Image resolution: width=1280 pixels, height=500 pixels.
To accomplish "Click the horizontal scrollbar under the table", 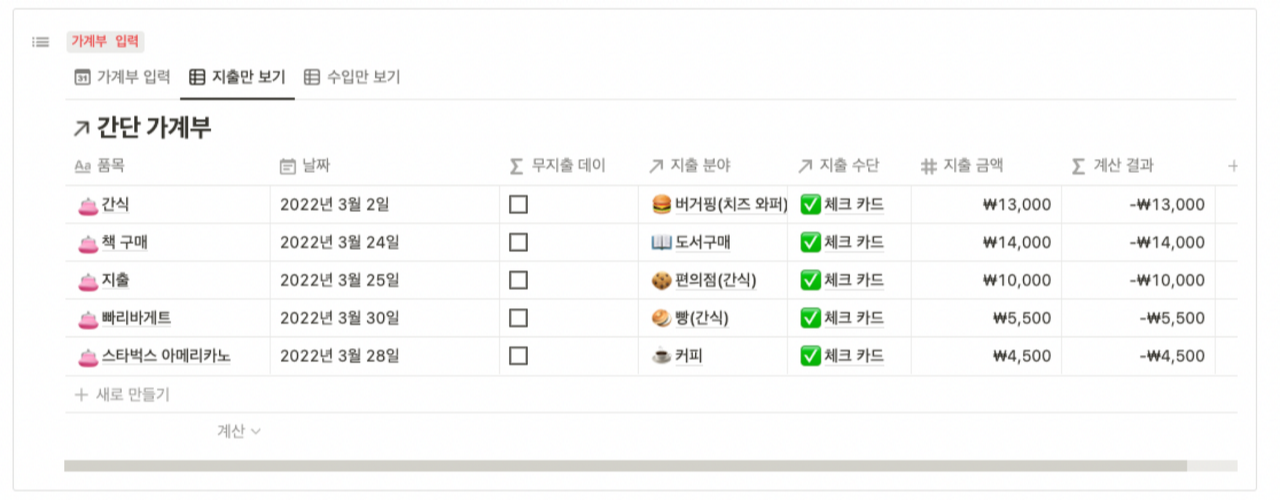I will (625, 466).
